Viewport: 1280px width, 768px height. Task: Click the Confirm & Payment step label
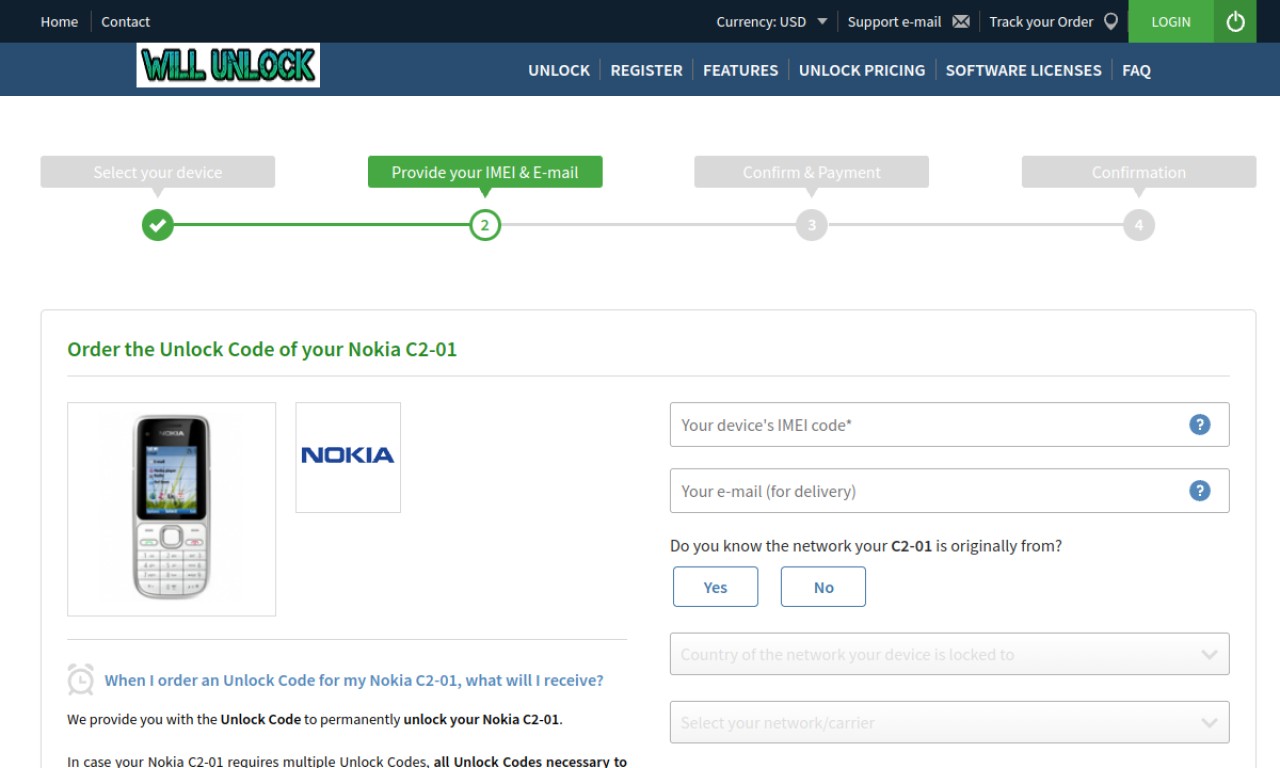click(x=811, y=172)
